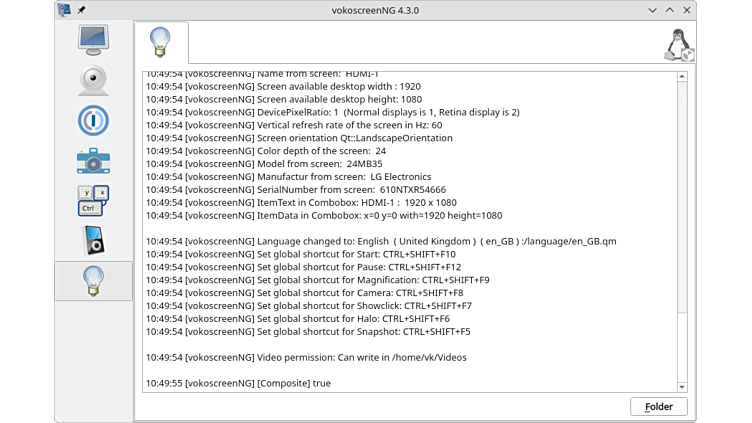
Task: Click the 'Video permission' log line
Action: pos(306,357)
